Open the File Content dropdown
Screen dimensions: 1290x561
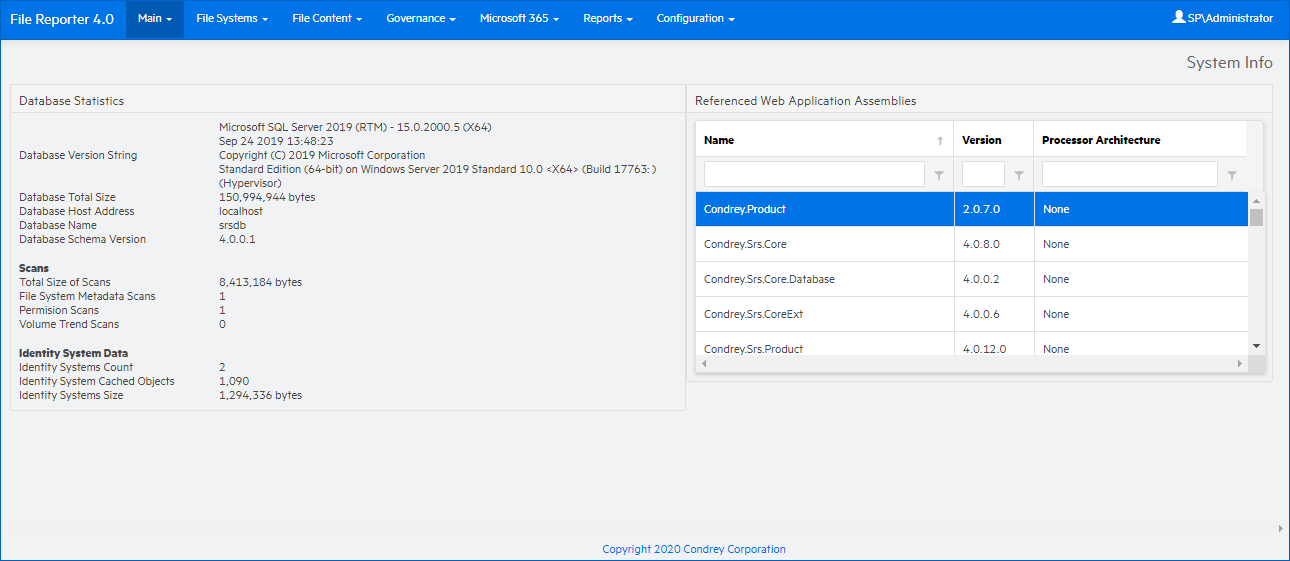(326, 19)
